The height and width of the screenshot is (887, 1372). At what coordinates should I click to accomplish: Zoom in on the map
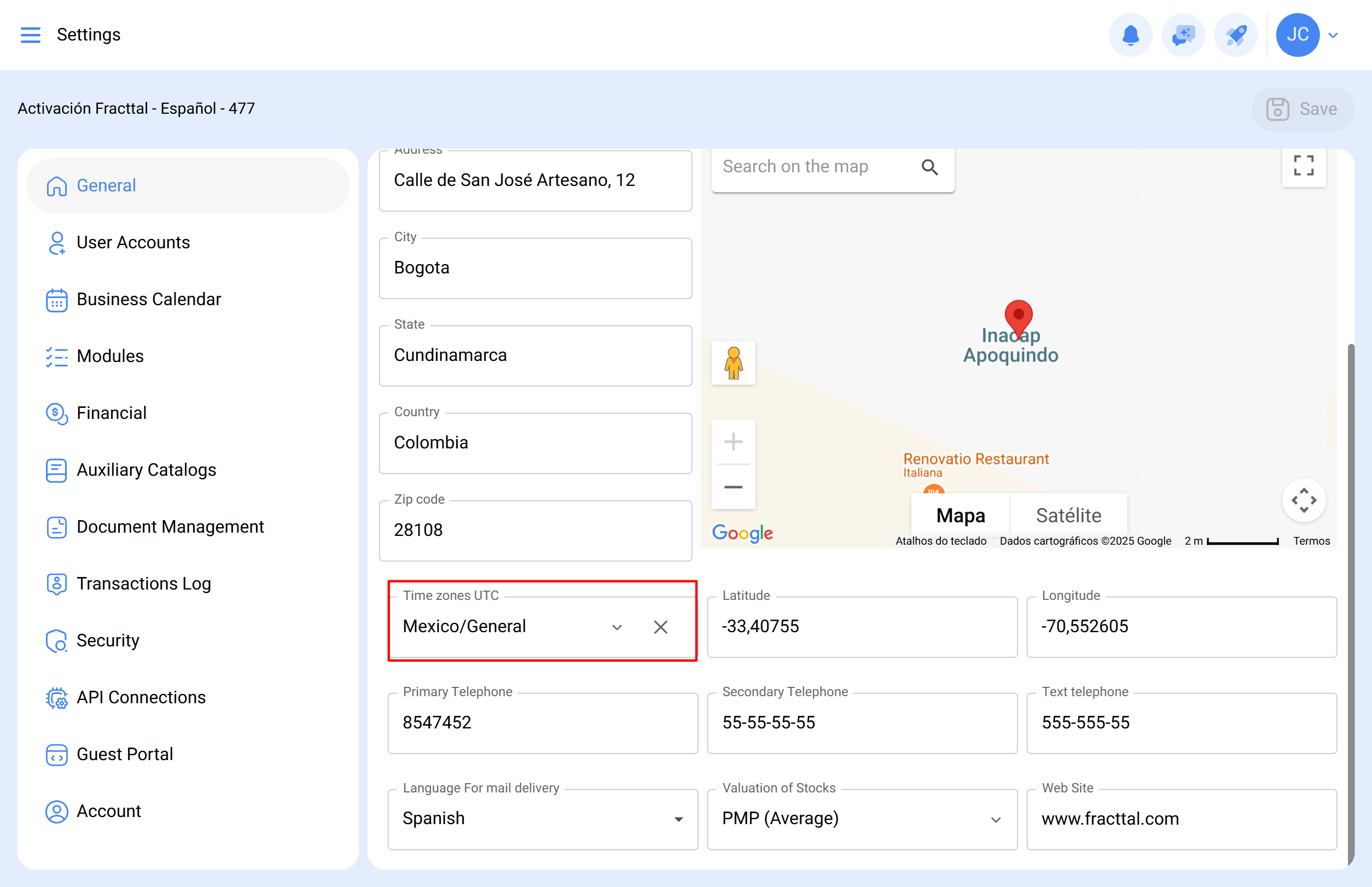(x=733, y=442)
